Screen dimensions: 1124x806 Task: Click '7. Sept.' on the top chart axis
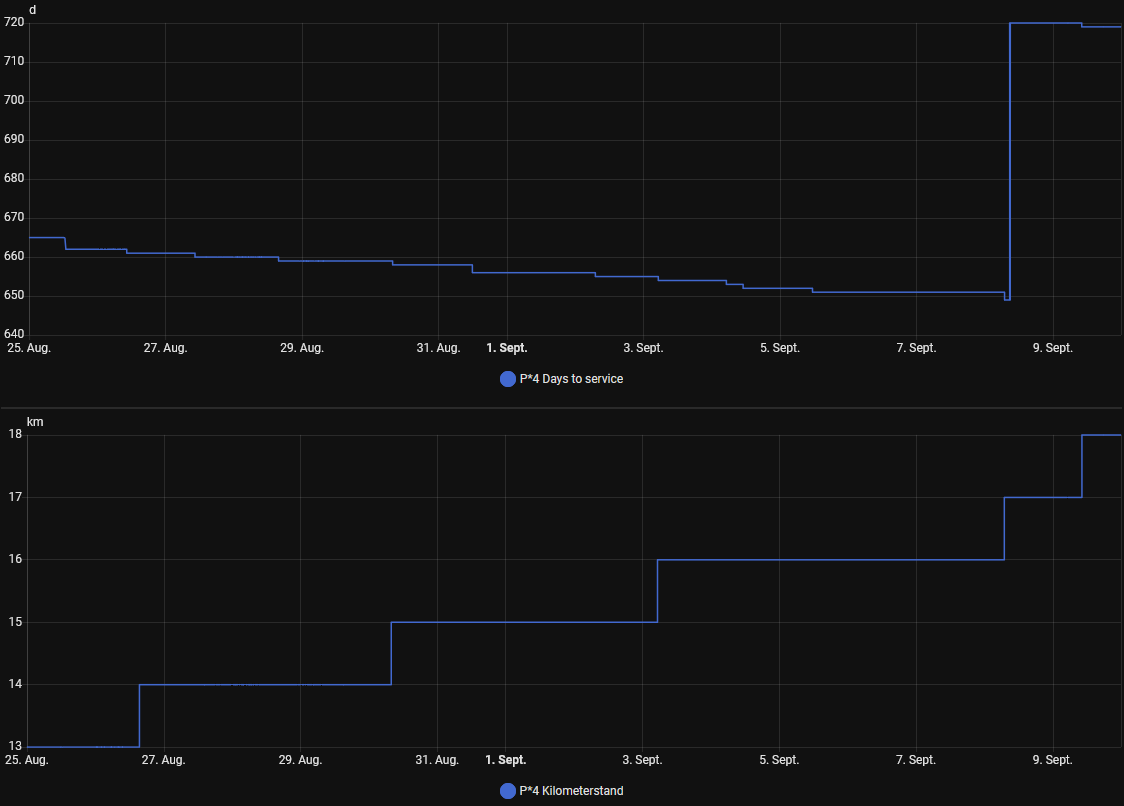916,348
